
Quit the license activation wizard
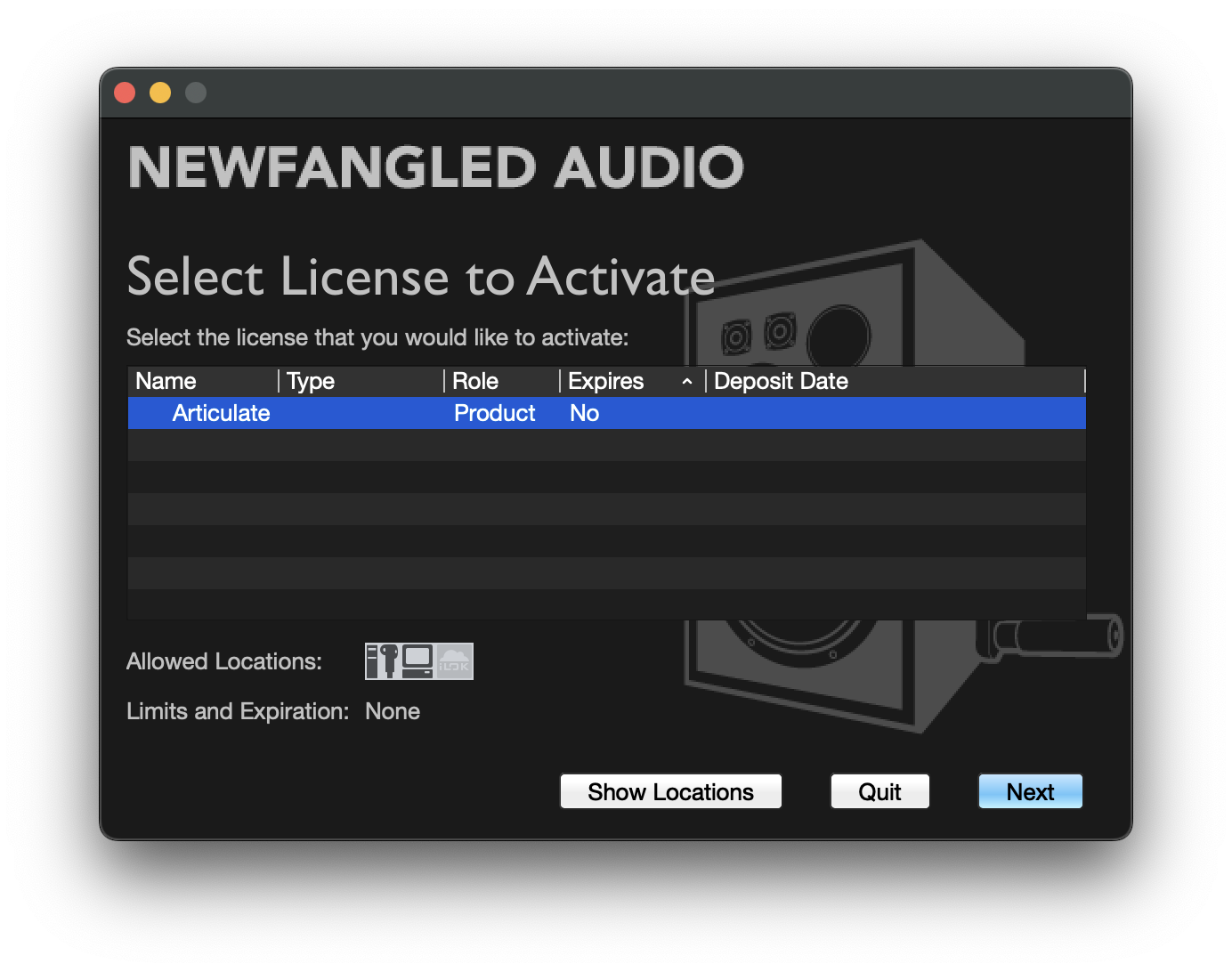[879, 791]
